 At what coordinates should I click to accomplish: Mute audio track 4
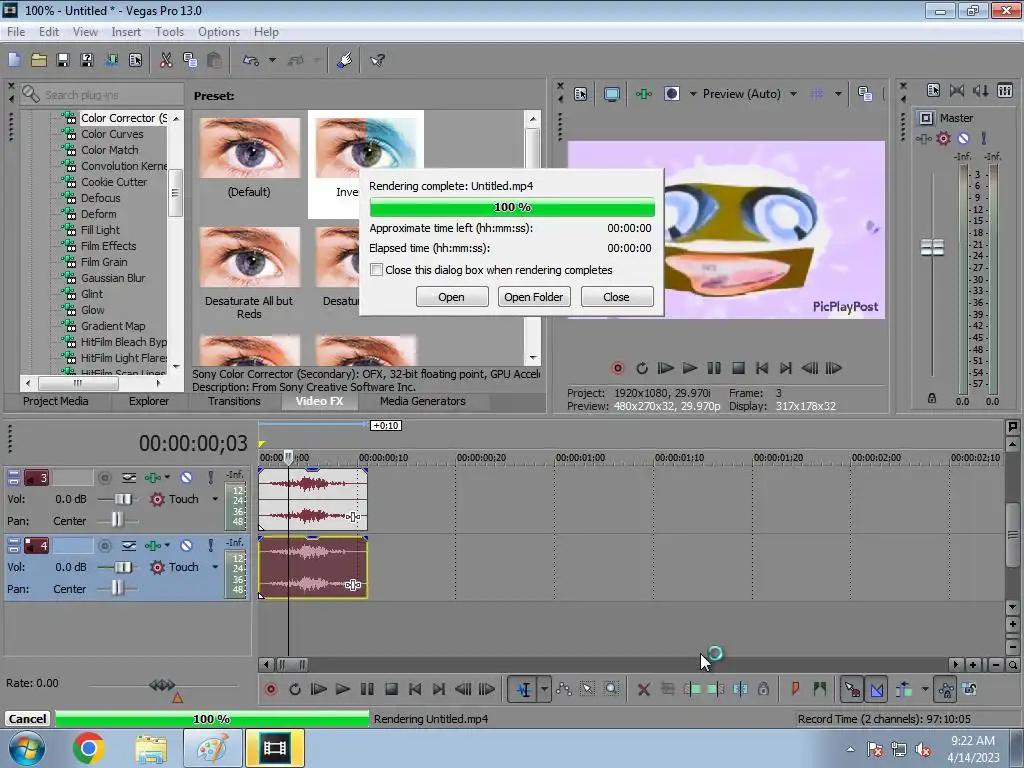click(x=186, y=545)
